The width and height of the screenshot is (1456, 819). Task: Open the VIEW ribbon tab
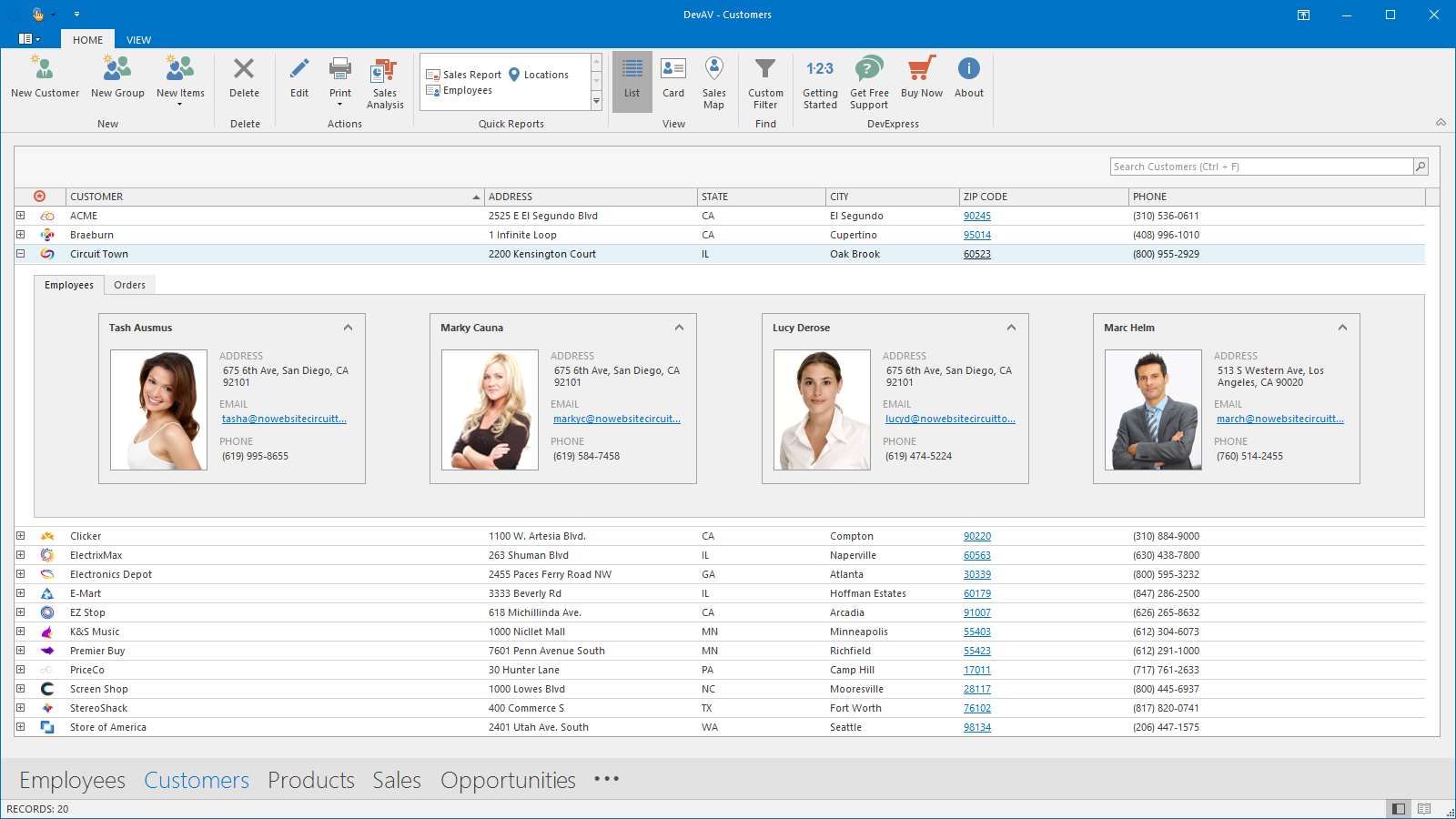click(x=138, y=40)
